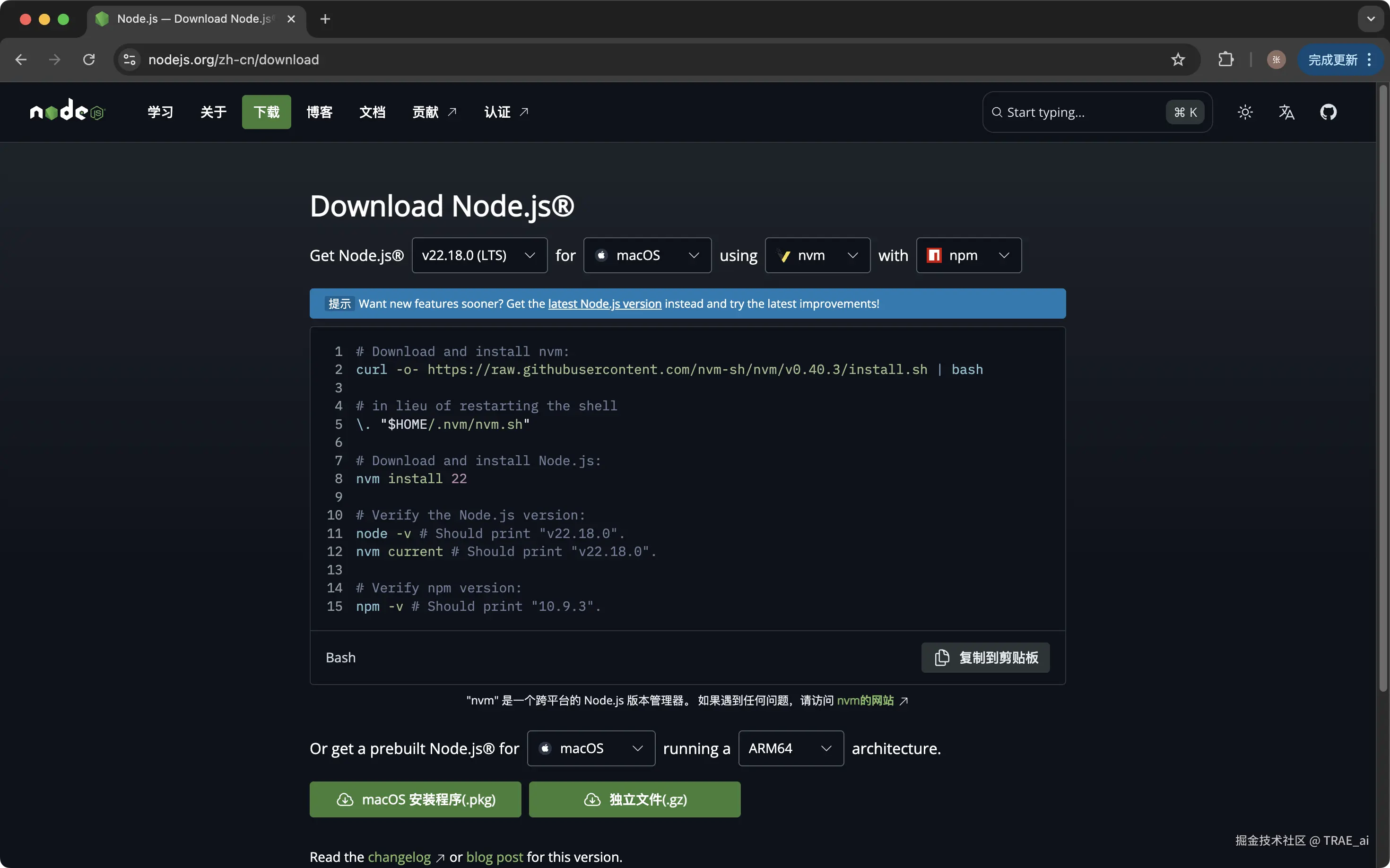Open the nvm package manager dropdown

point(817,255)
